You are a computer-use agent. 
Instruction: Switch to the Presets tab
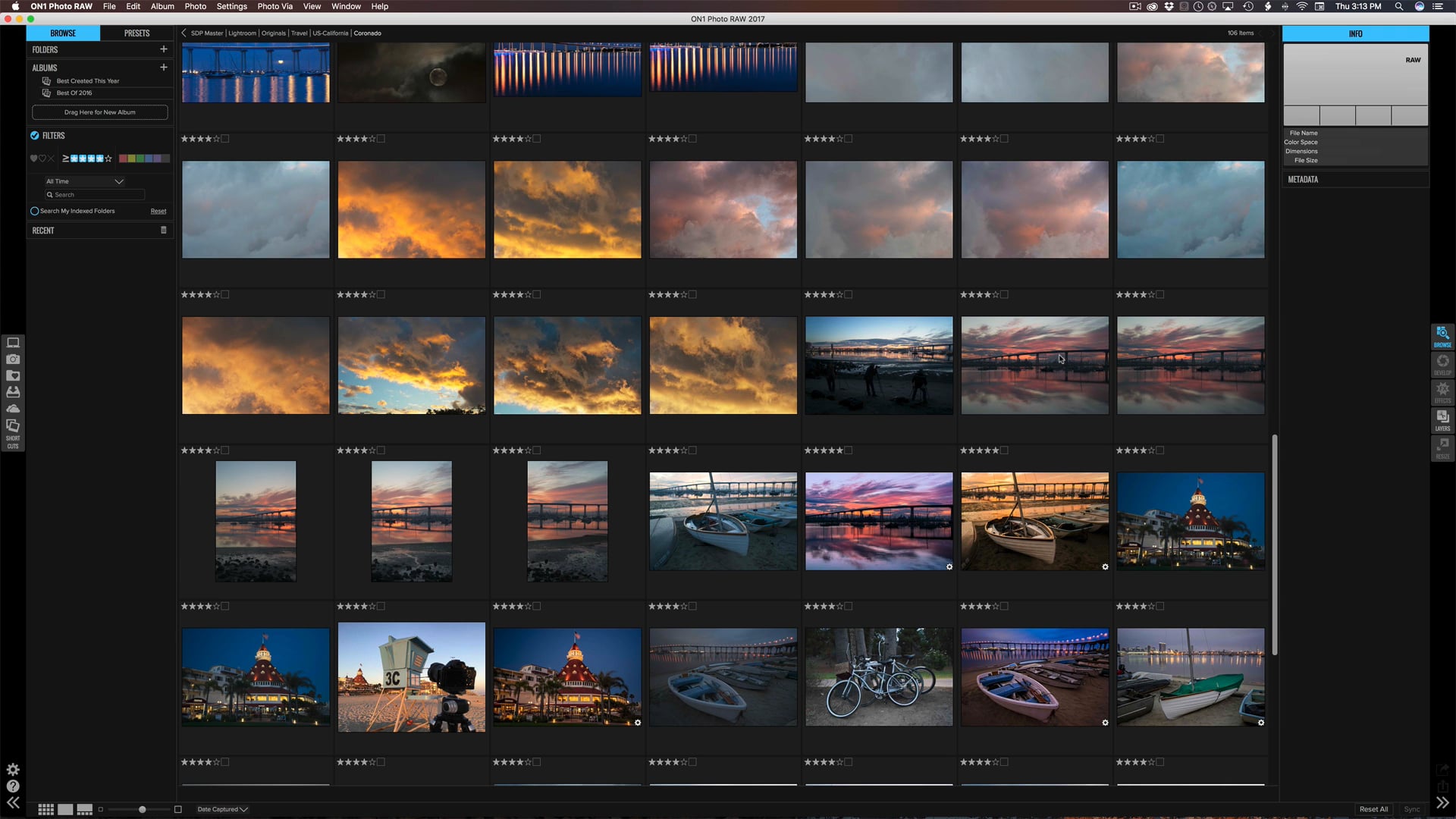click(136, 33)
